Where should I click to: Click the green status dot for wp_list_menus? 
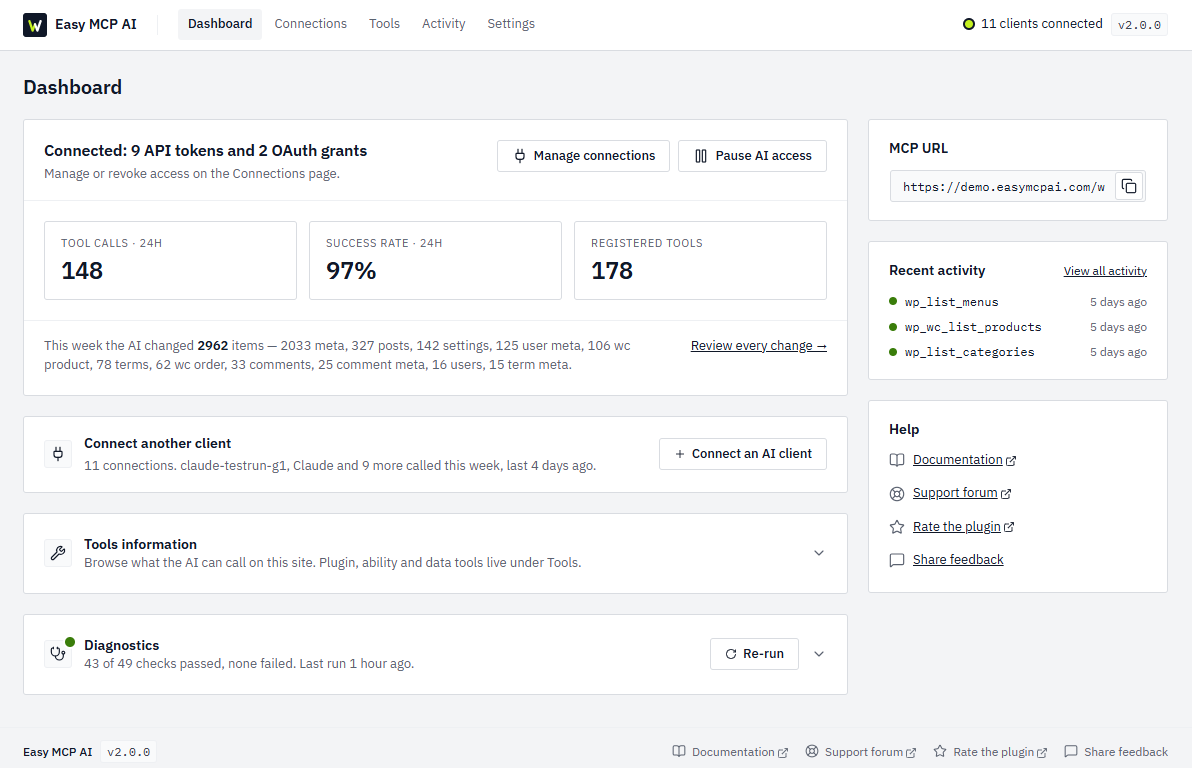coord(893,301)
